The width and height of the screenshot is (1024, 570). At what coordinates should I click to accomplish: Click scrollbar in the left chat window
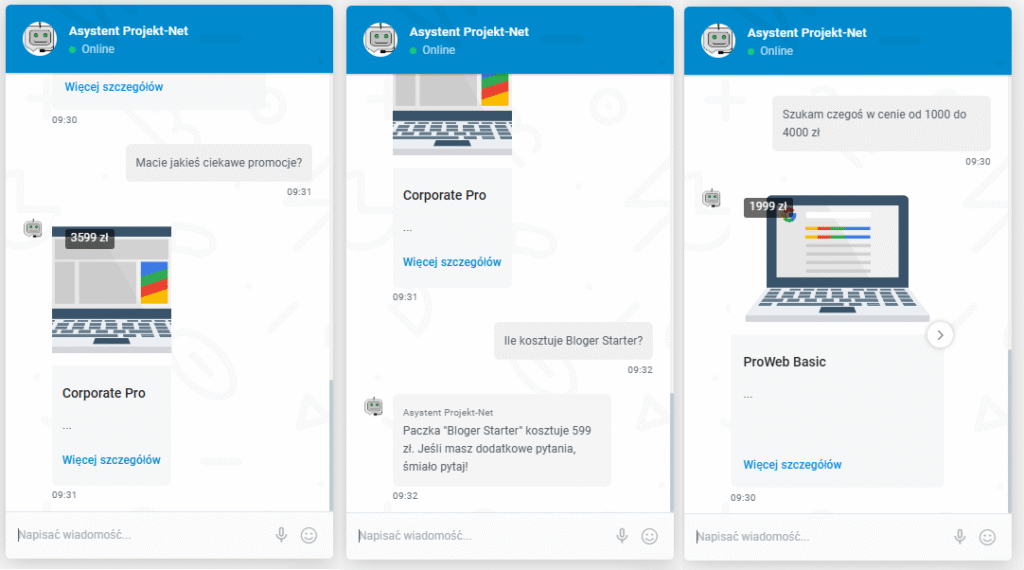click(x=330, y=444)
